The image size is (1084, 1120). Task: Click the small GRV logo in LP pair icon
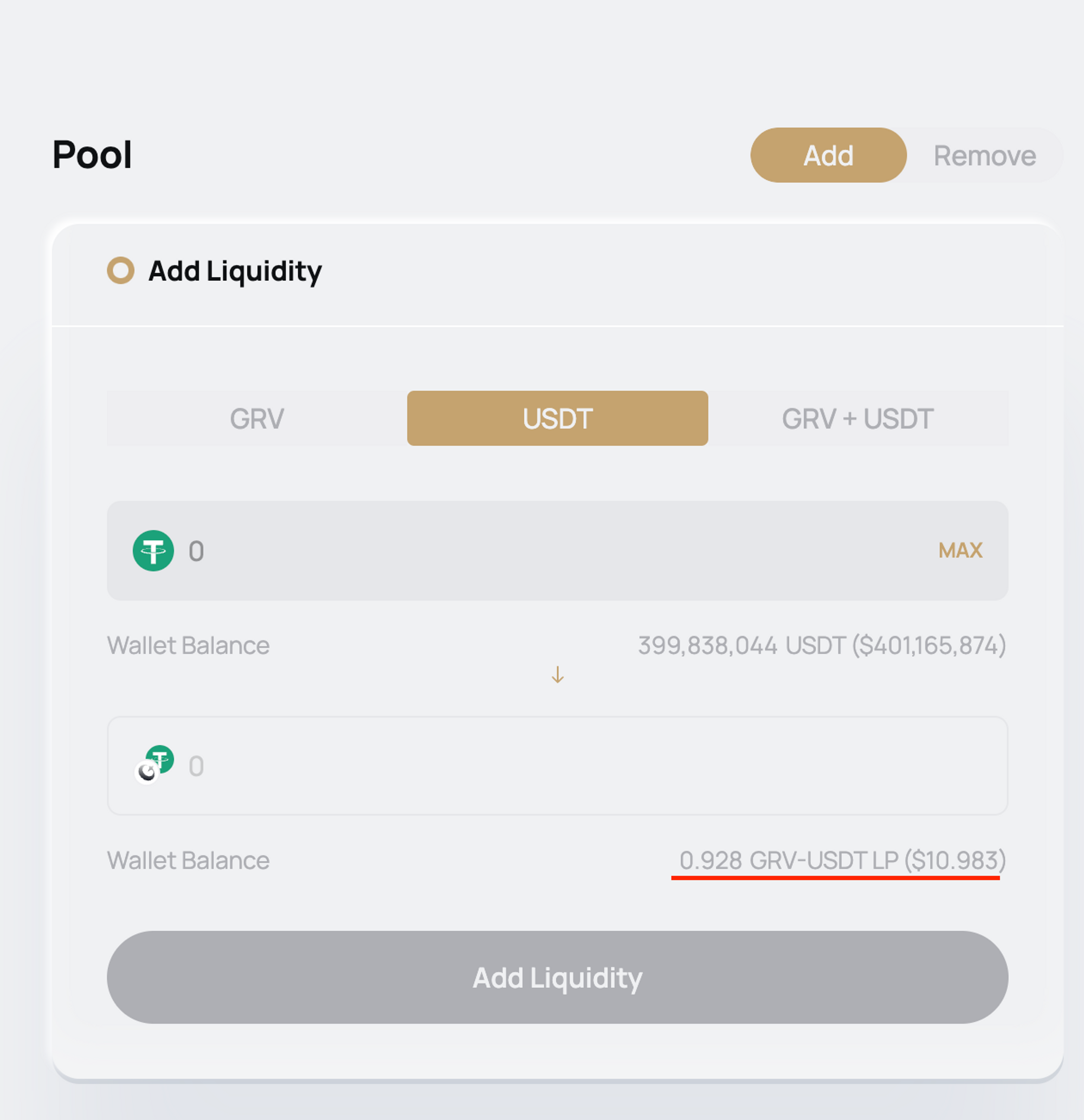click(x=147, y=773)
